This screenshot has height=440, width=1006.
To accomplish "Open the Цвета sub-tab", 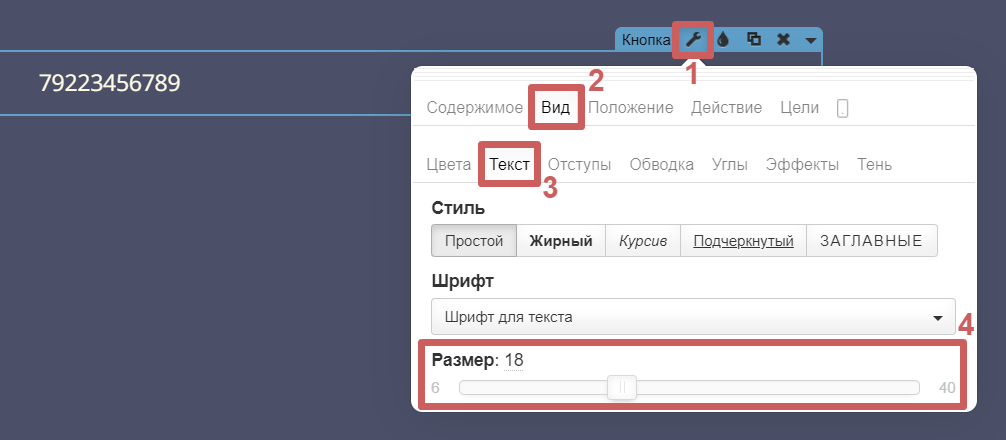I will (448, 164).
